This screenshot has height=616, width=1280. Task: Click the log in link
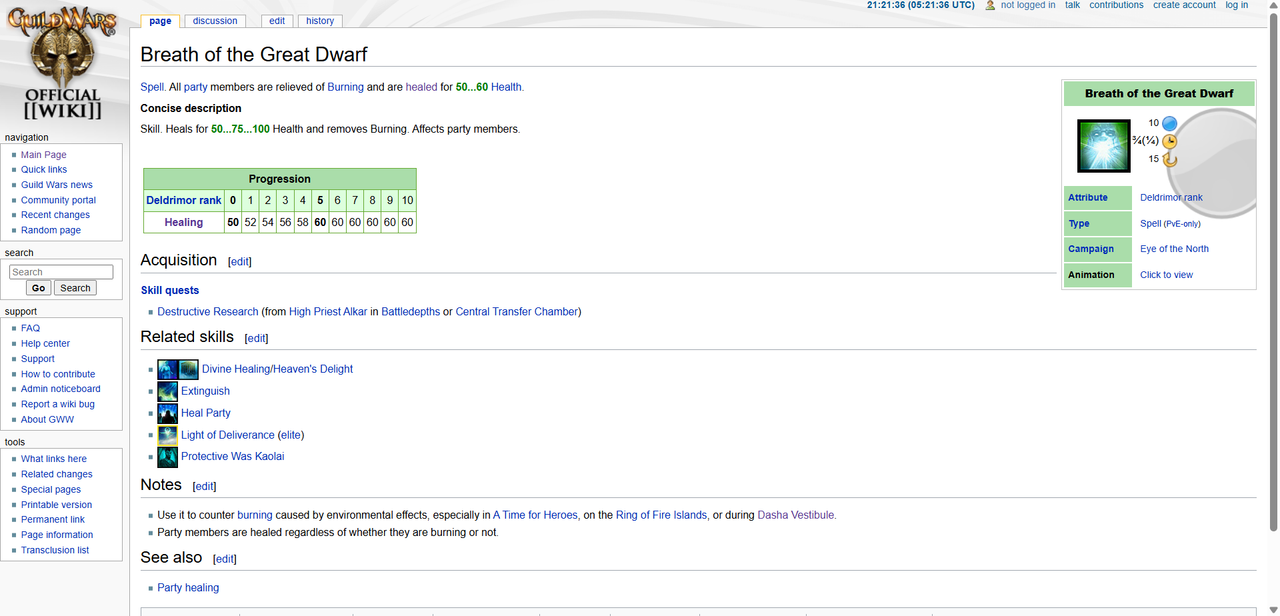[x=1237, y=5]
